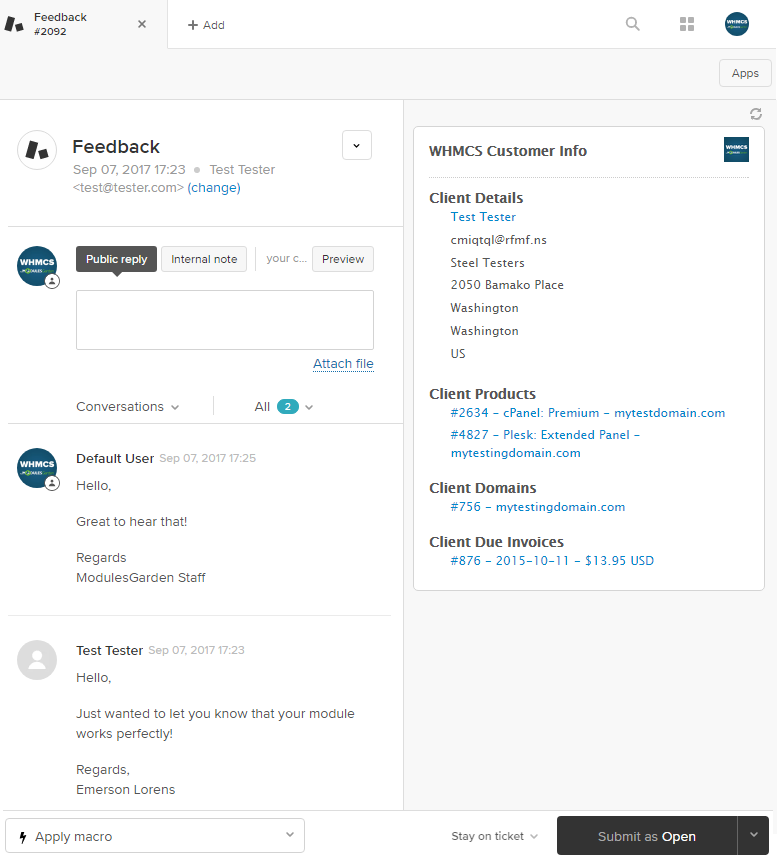Open the products grid icon
The image size is (777, 859).
687,24
